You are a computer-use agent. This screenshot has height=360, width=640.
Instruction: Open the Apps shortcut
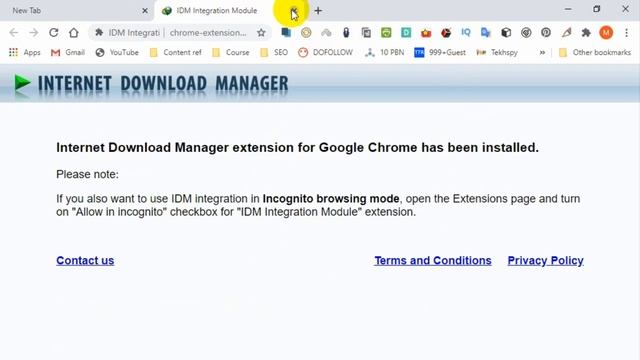tap(24, 52)
